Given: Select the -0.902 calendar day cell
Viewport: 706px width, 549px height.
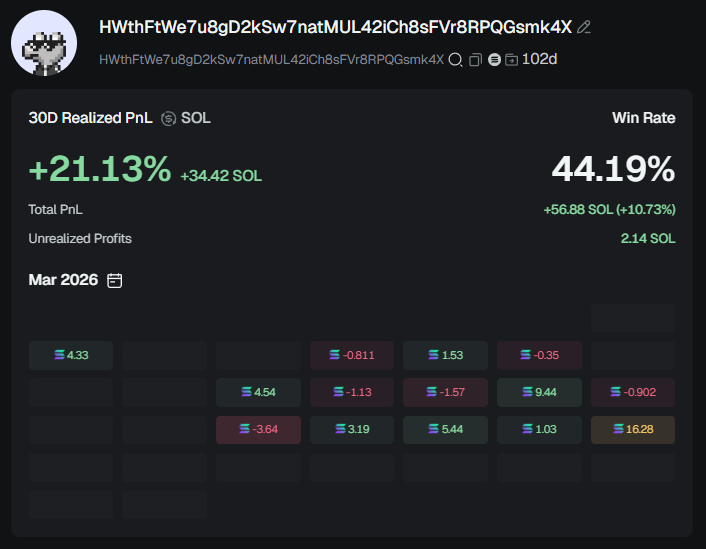Looking at the screenshot, I should pos(633,392).
